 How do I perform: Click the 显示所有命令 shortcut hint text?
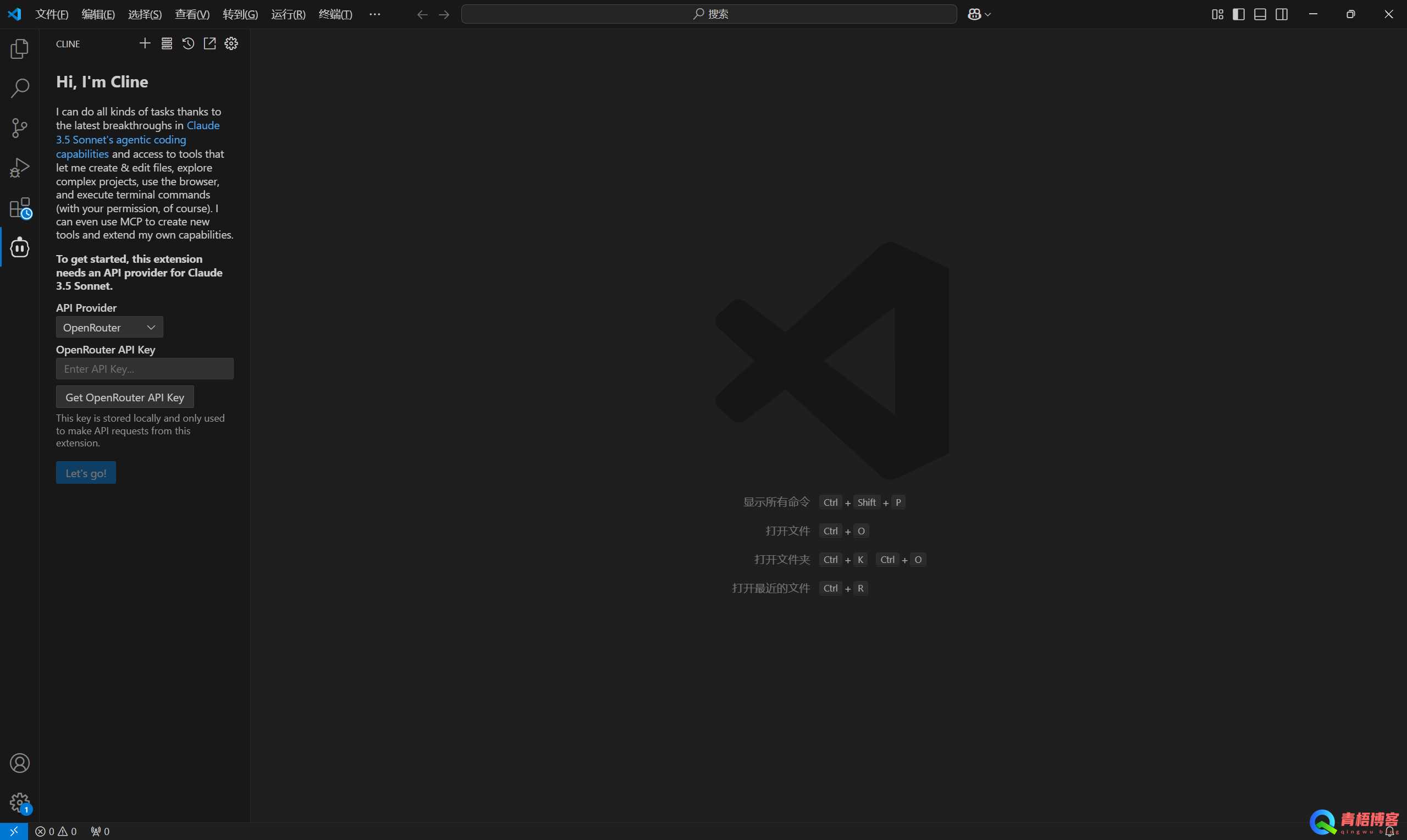pyautogui.click(x=776, y=502)
